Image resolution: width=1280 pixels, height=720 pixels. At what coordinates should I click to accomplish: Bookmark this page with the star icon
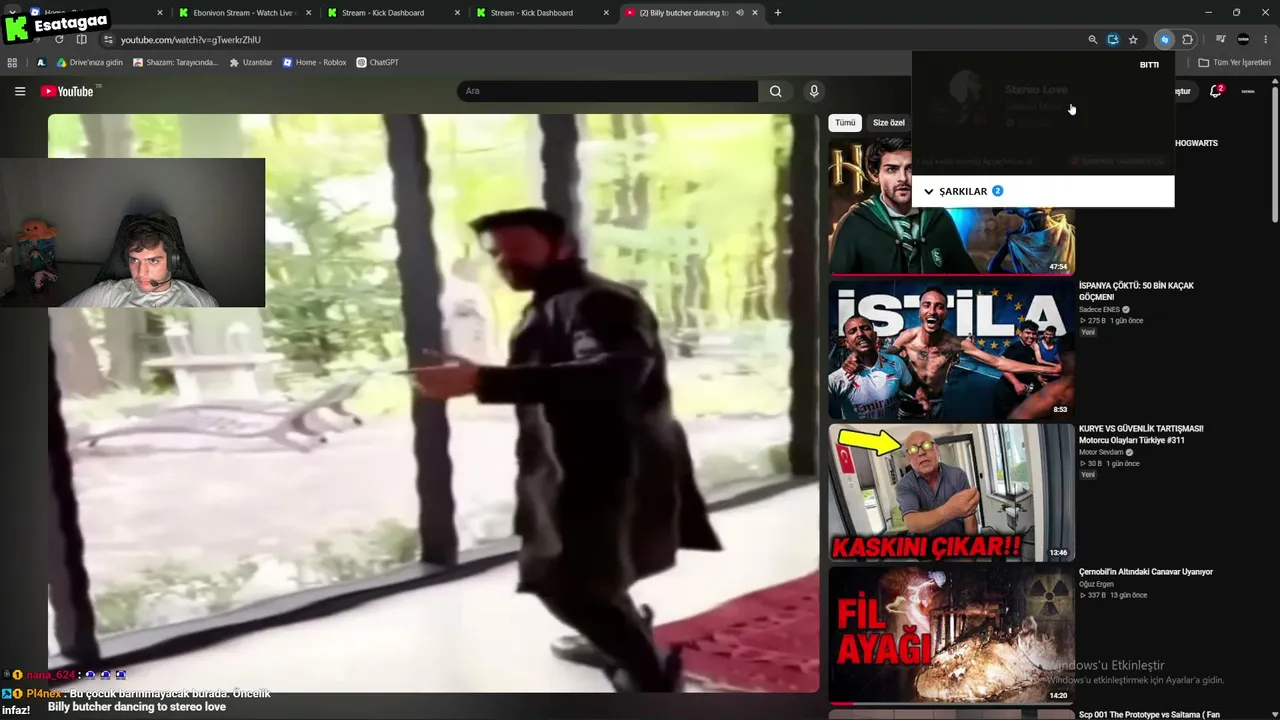(x=1133, y=40)
